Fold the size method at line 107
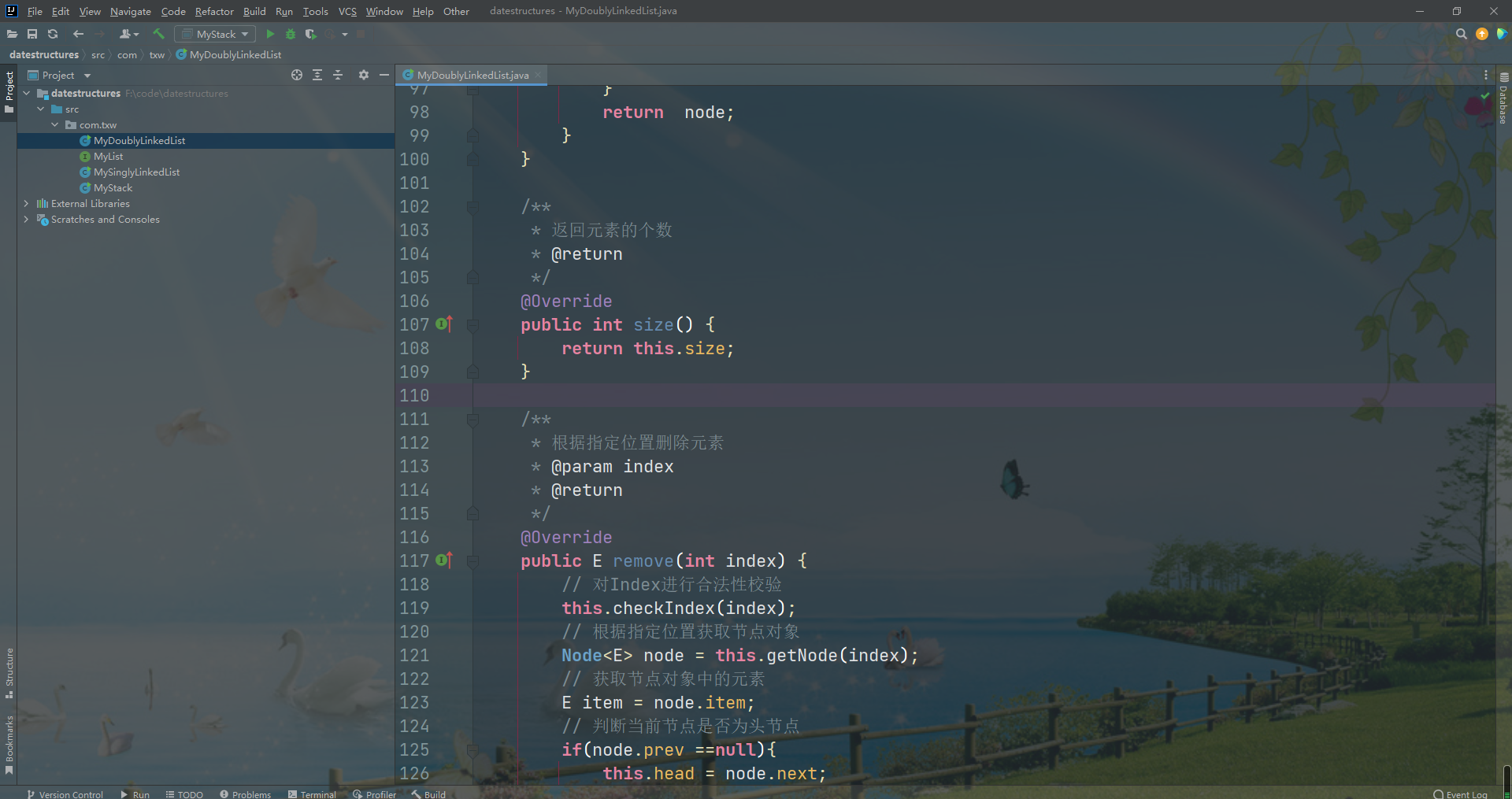 click(x=472, y=325)
